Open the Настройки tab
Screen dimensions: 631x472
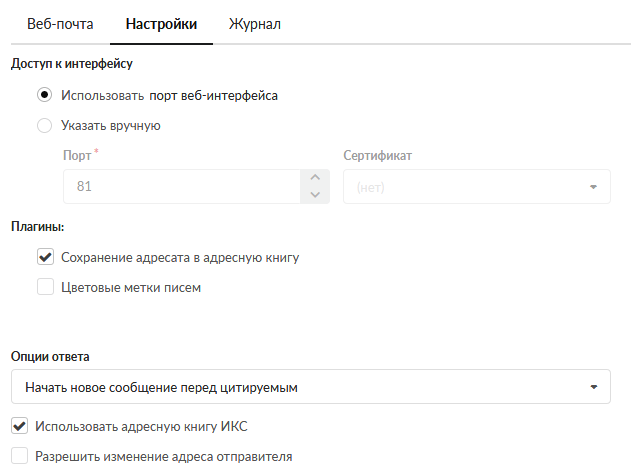(161, 24)
